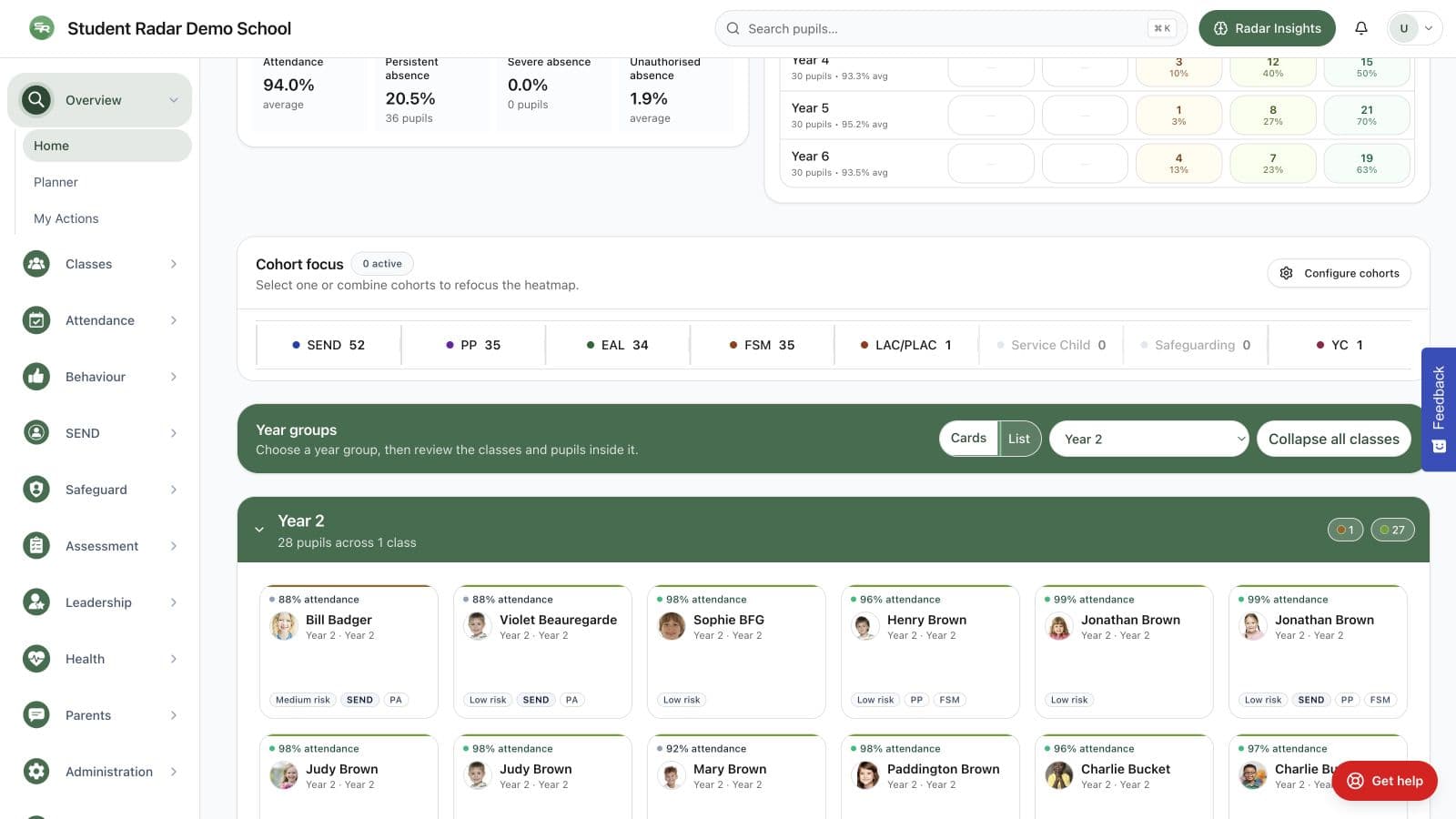
Task: Open the Year 2 year group dropdown
Action: [1149, 439]
